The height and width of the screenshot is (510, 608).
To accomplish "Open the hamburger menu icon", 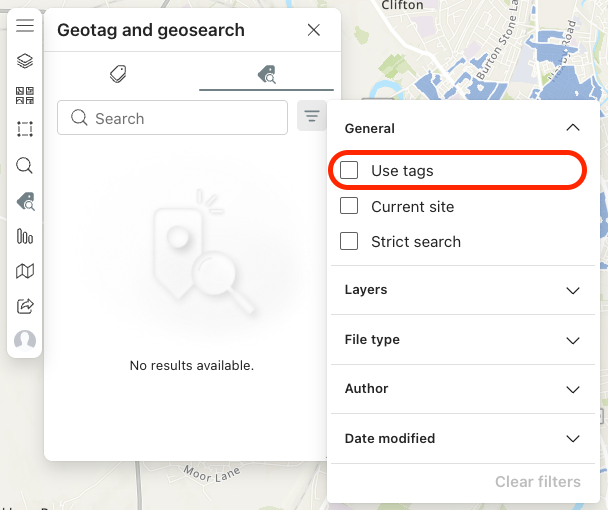I will (25, 26).
